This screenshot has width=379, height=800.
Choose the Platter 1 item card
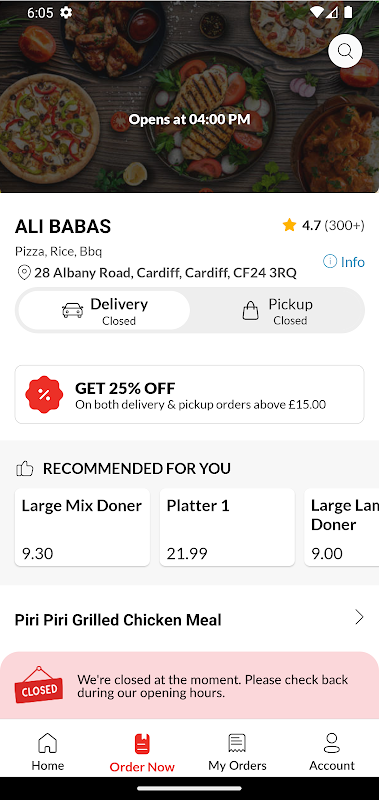(x=227, y=527)
